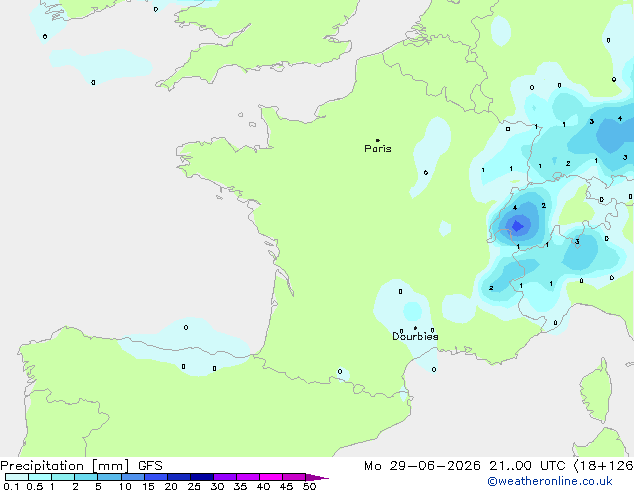Pick the 5–10 mm legend color
634x490 pixels.
tap(109, 477)
